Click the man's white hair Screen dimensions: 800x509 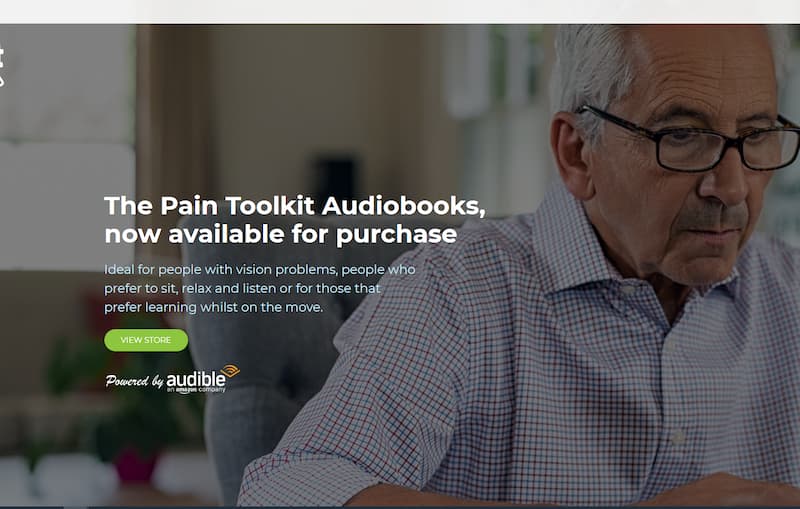[594, 64]
